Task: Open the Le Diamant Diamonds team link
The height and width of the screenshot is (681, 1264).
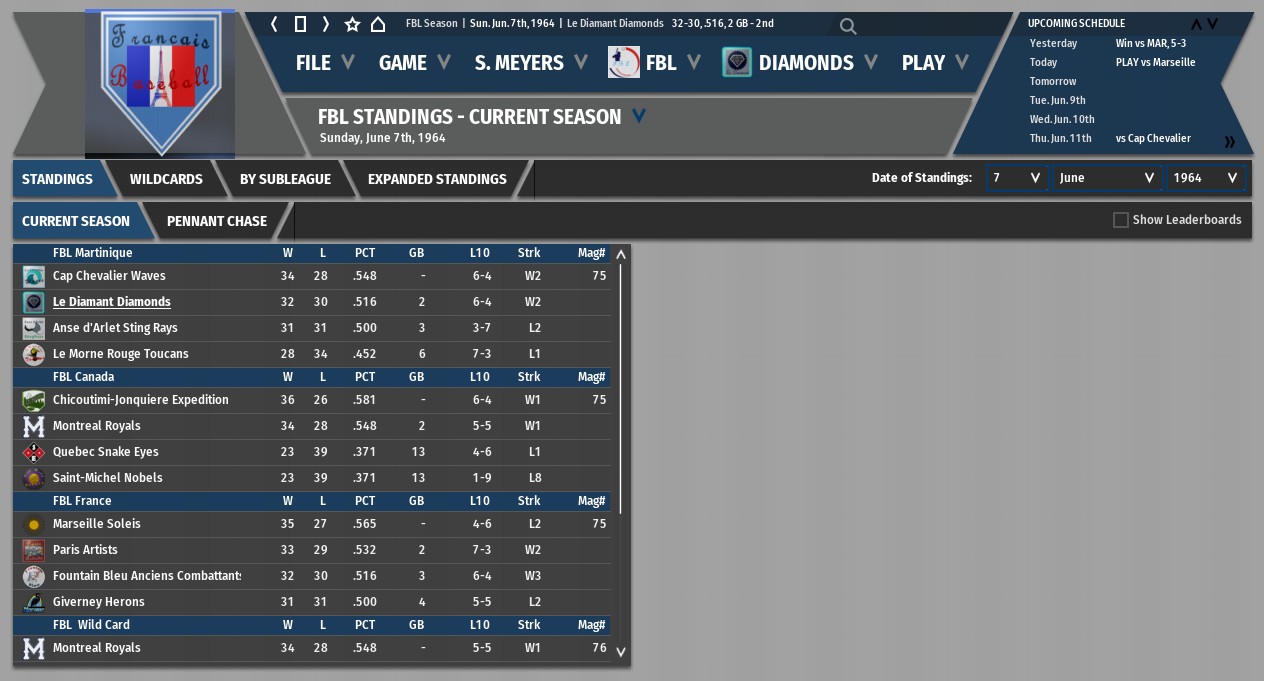Action: [x=112, y=302]
